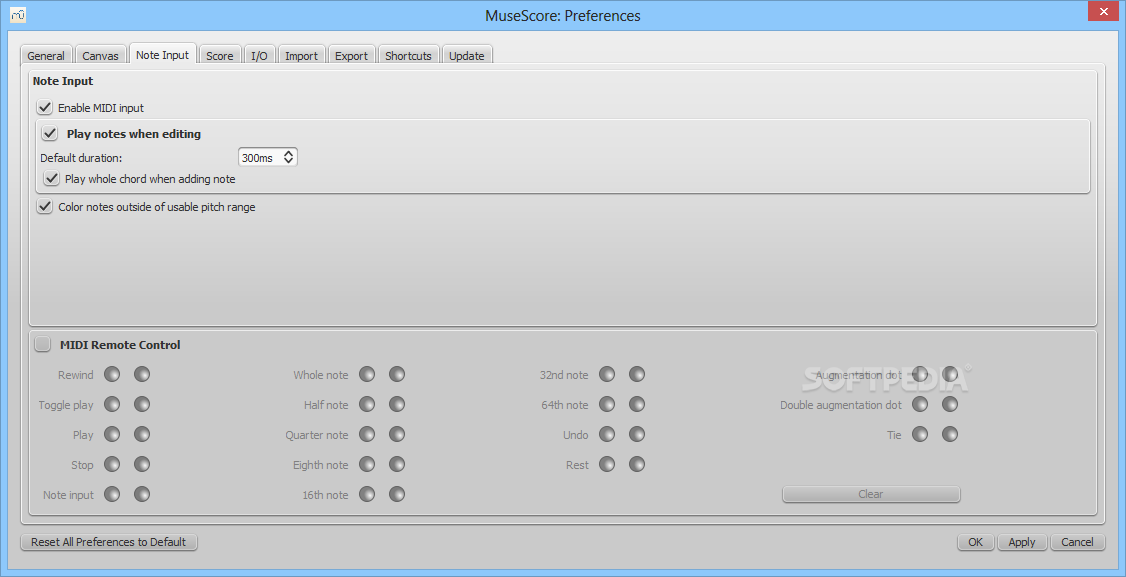Click the right round indicator beside Whole note

click(397, 374)
